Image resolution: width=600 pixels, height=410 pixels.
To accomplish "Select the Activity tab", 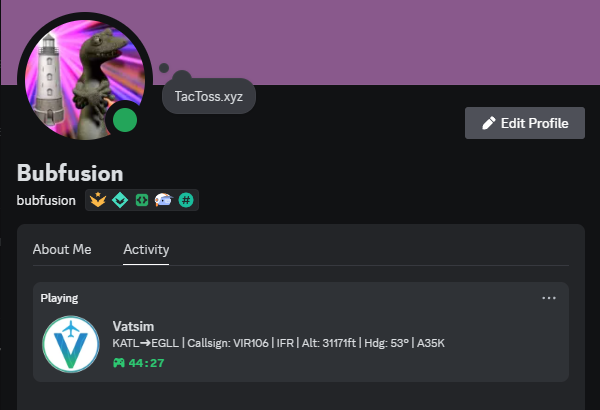I will coord(146,249).
